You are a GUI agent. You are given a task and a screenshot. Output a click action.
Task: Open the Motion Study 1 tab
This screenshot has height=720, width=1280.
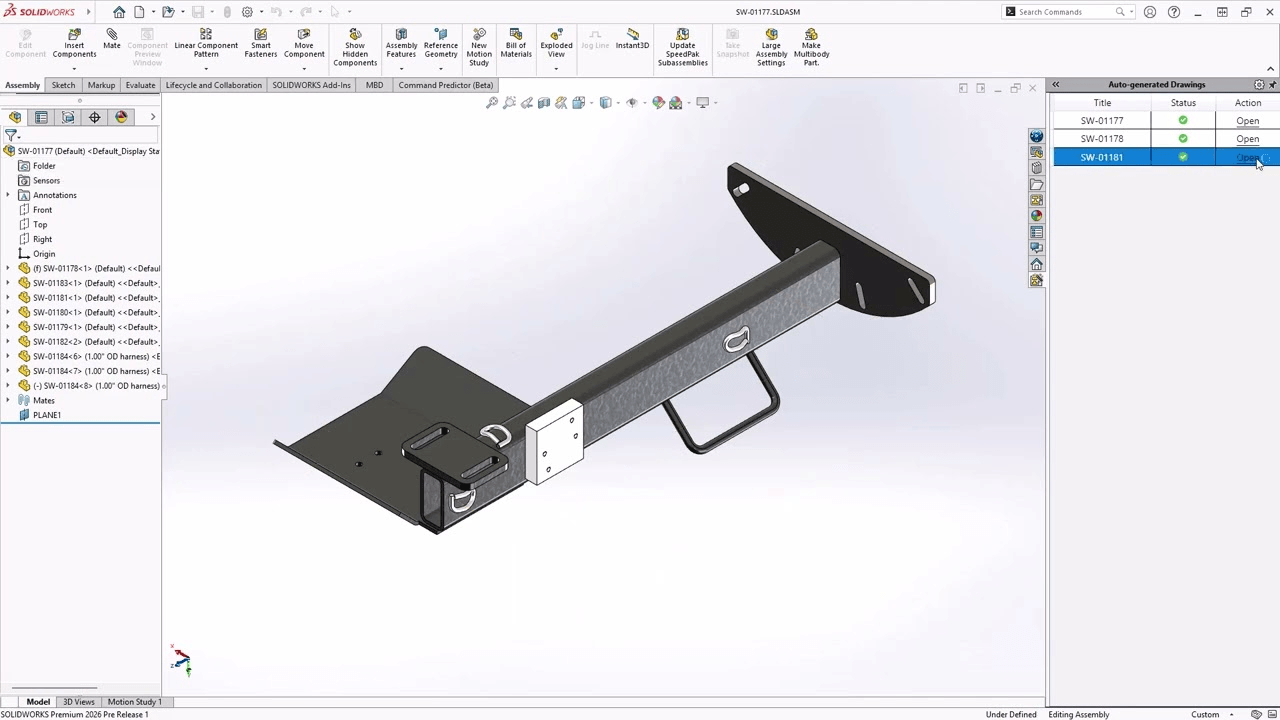point(134,701)
